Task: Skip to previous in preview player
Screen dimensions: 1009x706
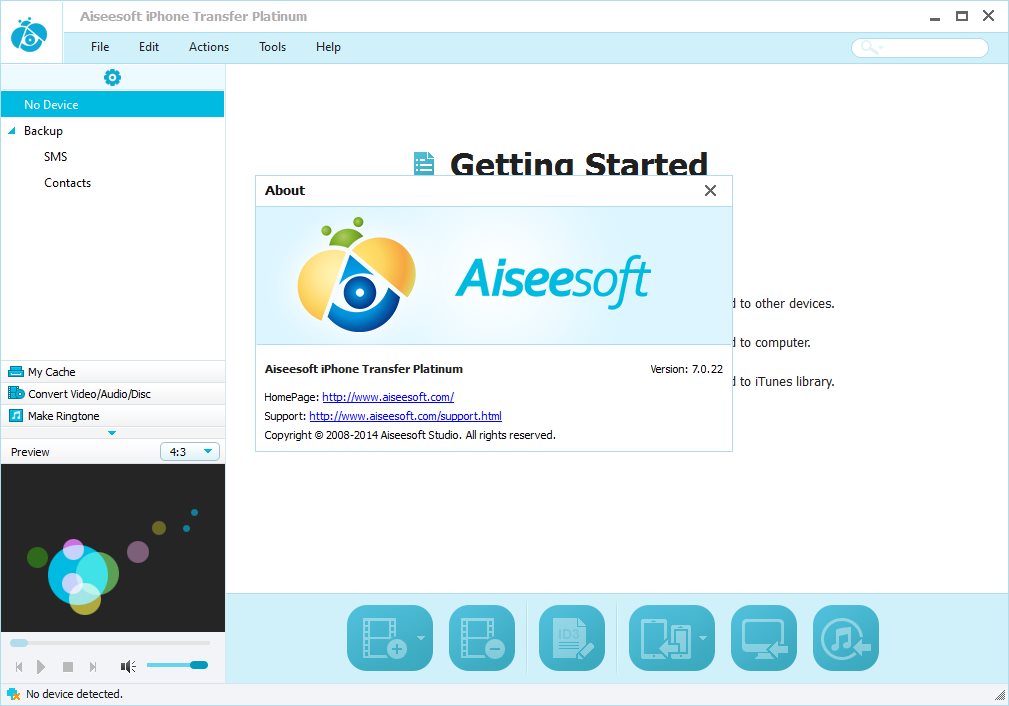Action: pyautogui.click(x=19, y=667)
